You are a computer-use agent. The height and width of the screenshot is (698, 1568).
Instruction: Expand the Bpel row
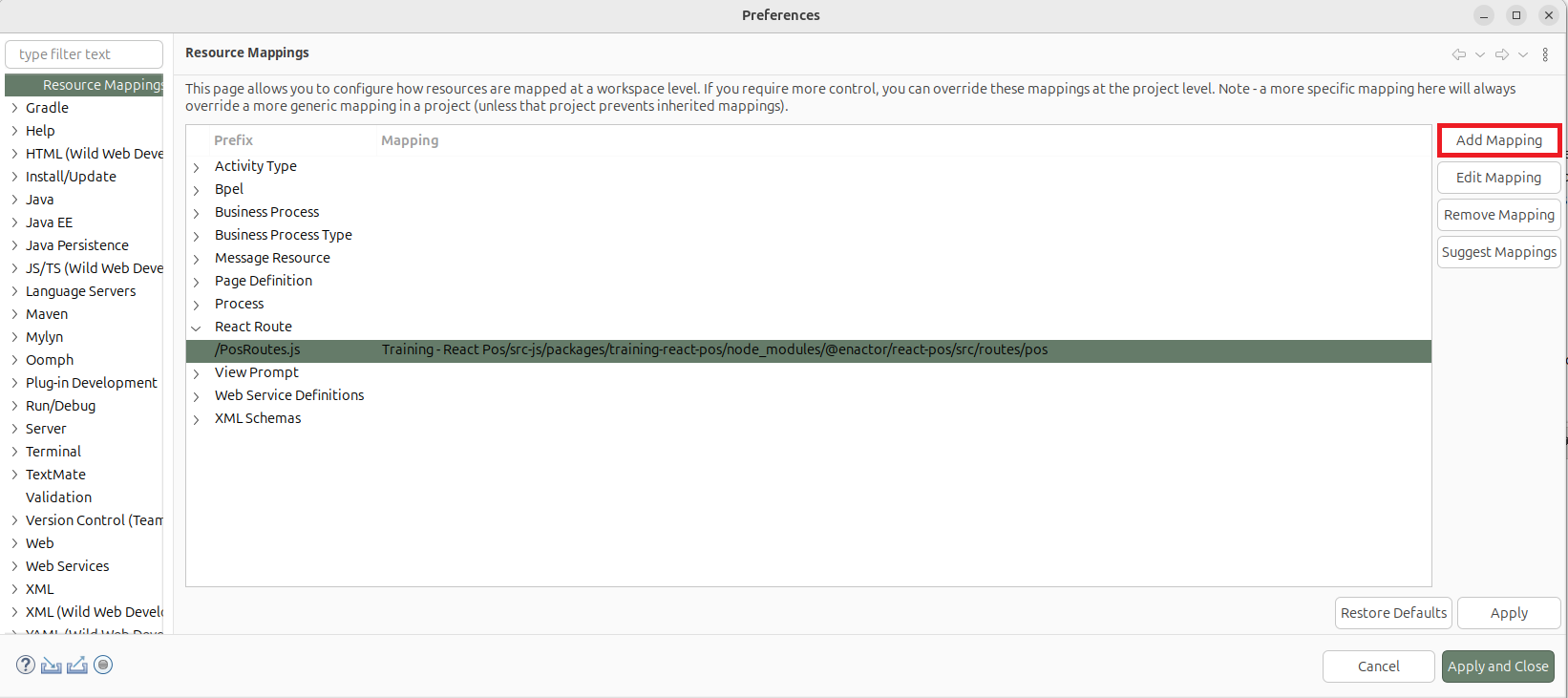[197, 190]
